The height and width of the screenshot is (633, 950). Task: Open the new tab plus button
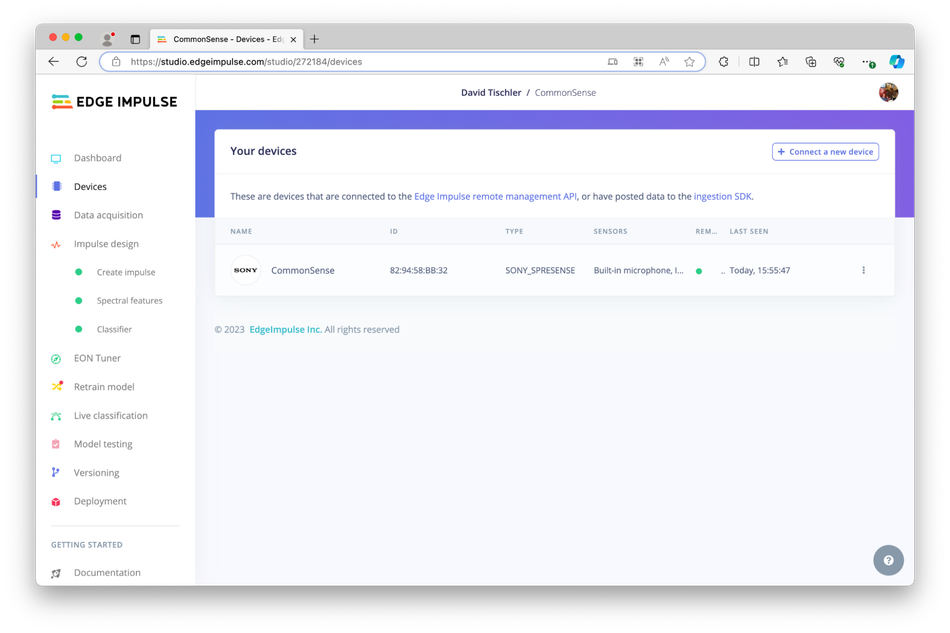[314, 39]
